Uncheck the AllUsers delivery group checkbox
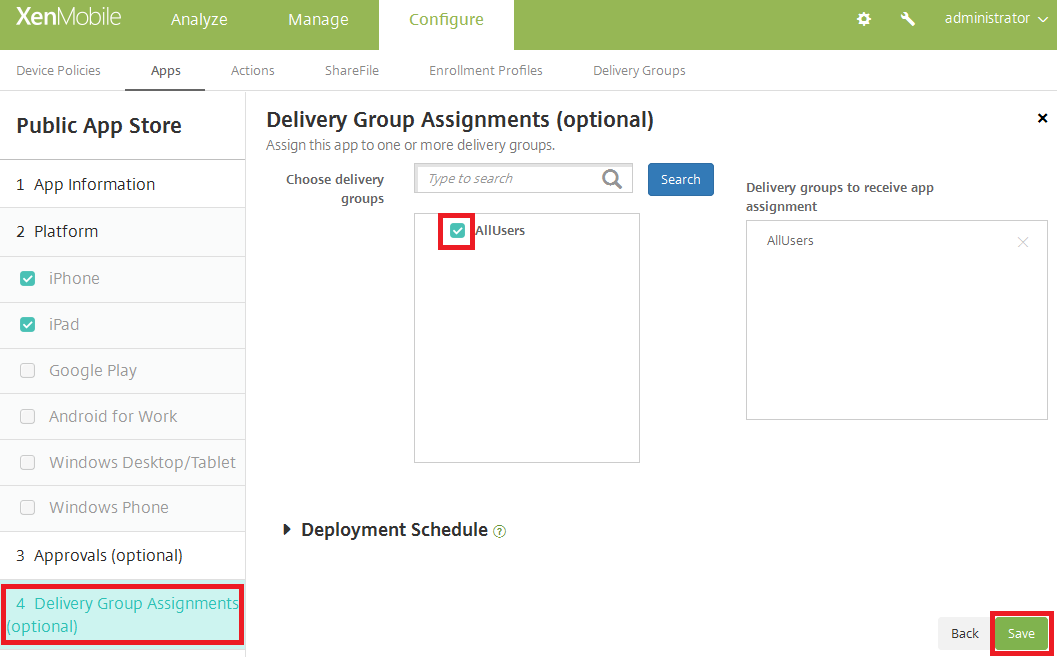This screenshot has height=657, width=1057. [458, 231]
